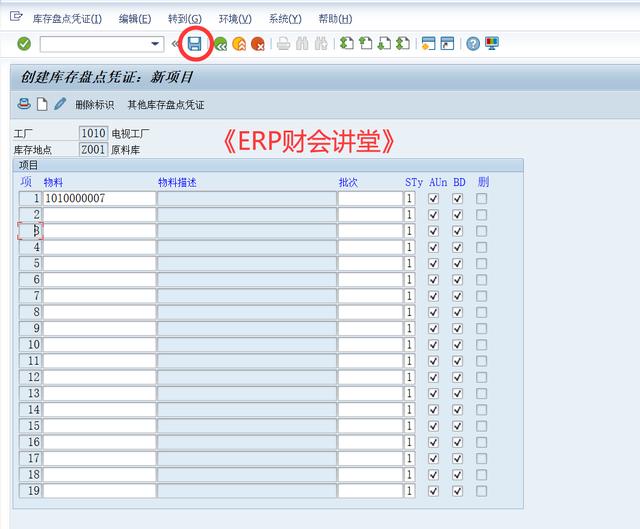Click the 批次 column header
The height and width of the screenshot is (529, 640).
click(348, 182)
